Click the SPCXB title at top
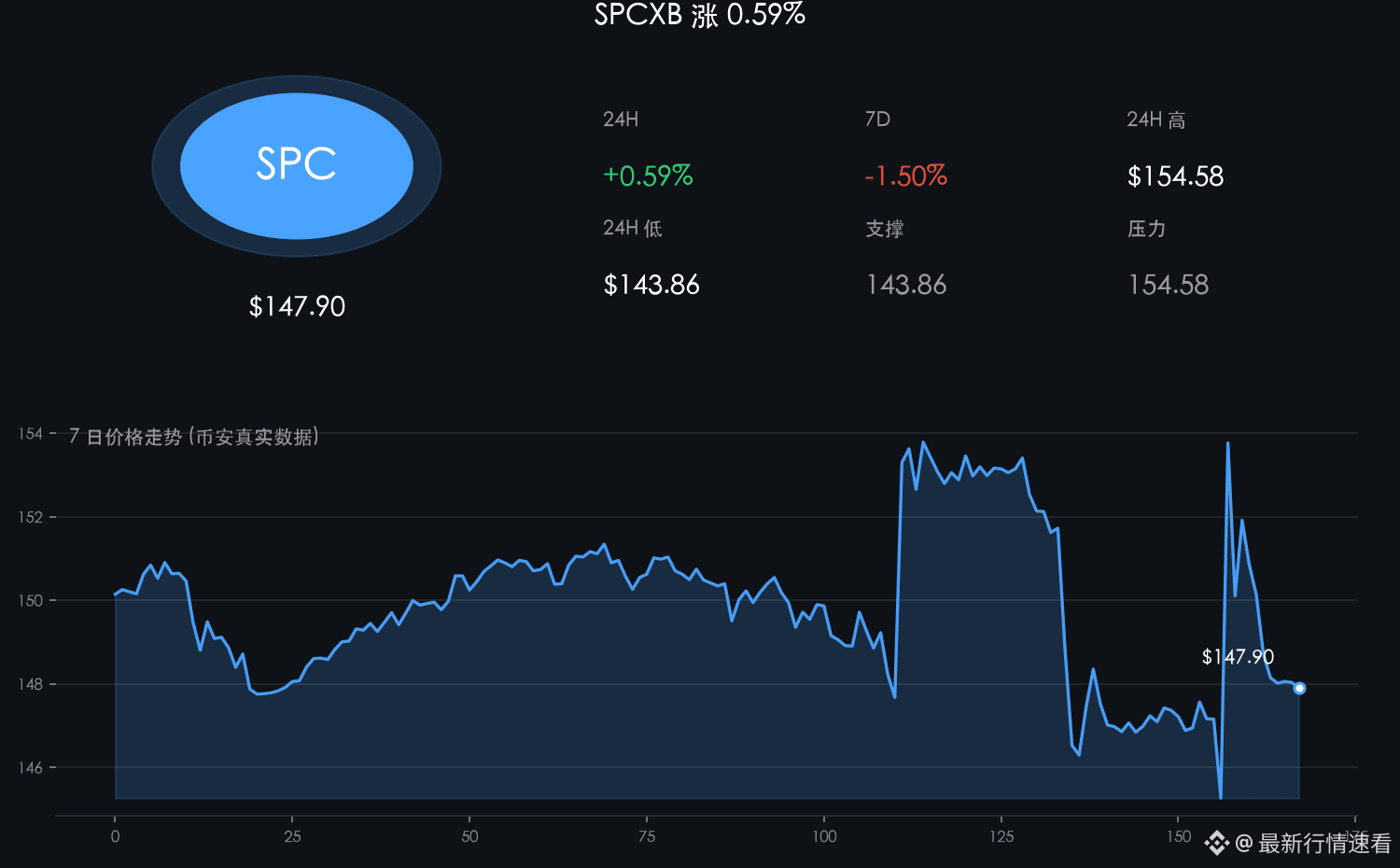This screenshot has height=868, width=1400. [x=700, y=15]
